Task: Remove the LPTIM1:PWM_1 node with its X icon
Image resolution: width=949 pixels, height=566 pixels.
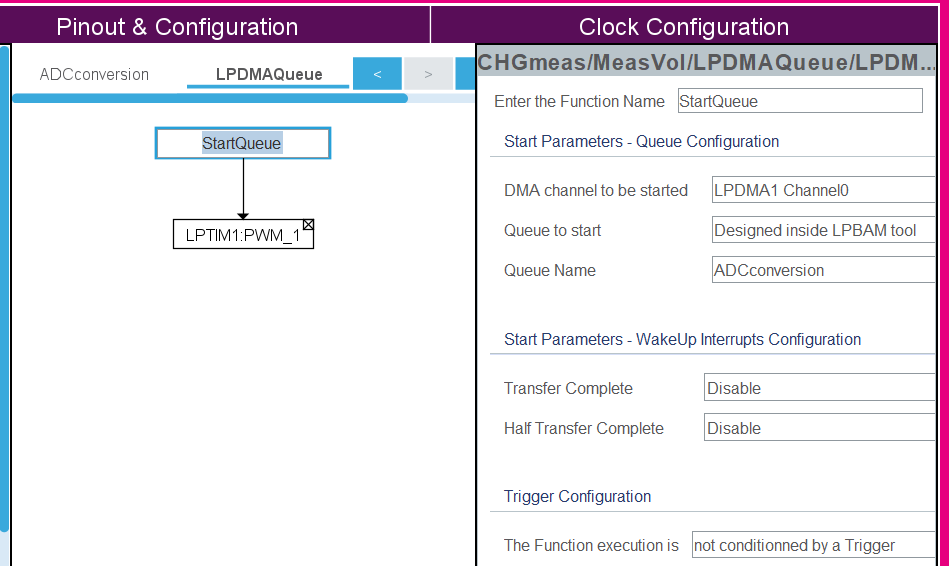Action: point(308,225)
